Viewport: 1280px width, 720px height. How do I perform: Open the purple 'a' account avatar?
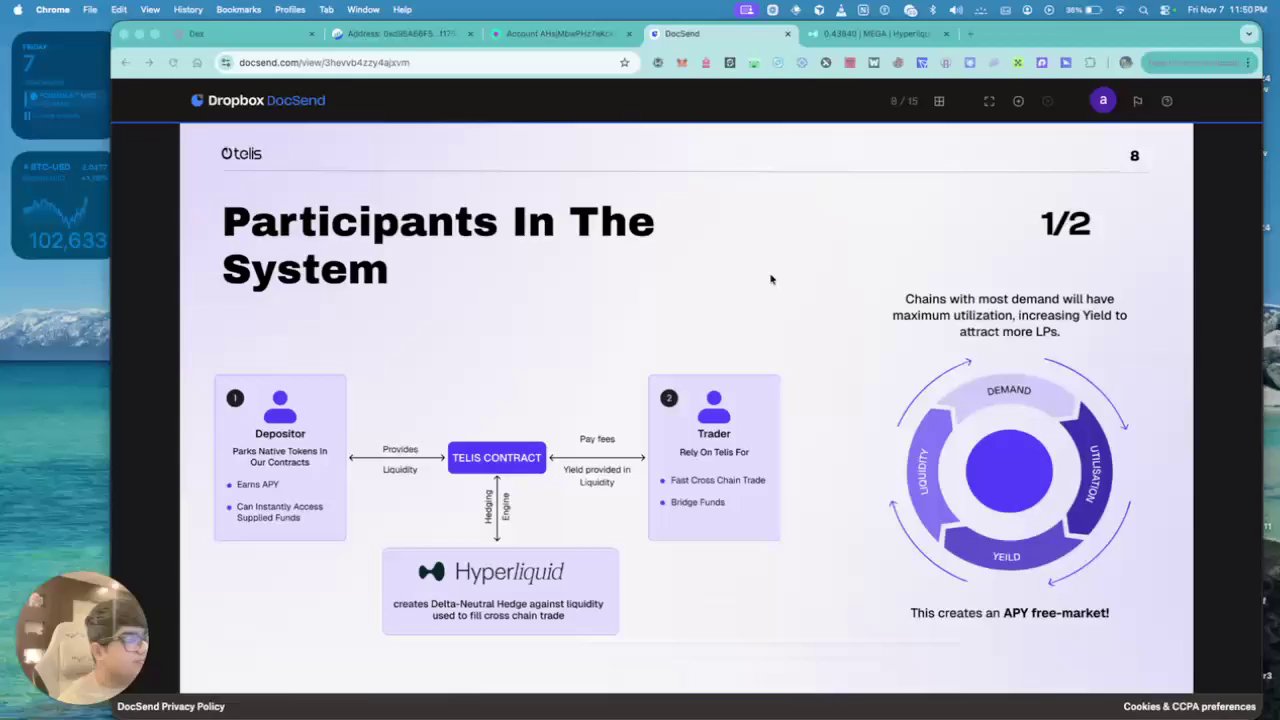point(1103,100)
